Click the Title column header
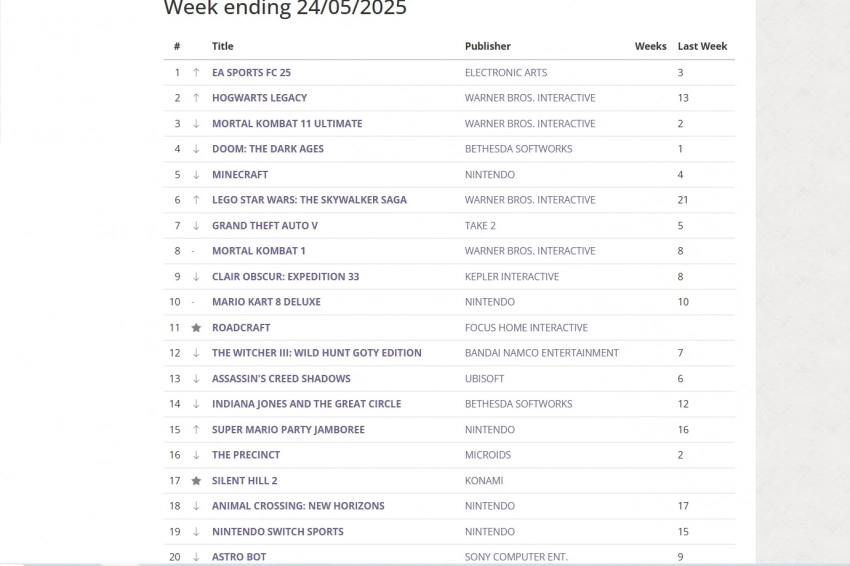850x566 pixels. pyautogui.click(x=222, y=46)
